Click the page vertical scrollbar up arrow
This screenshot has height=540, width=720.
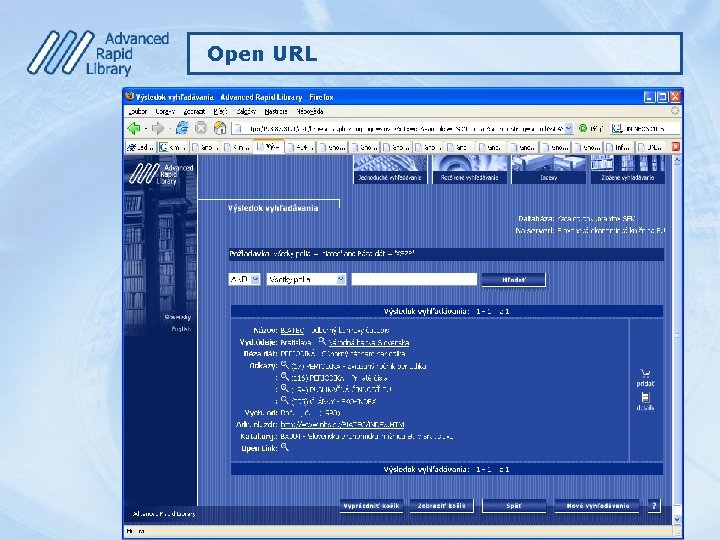click(x=677, y=160)
